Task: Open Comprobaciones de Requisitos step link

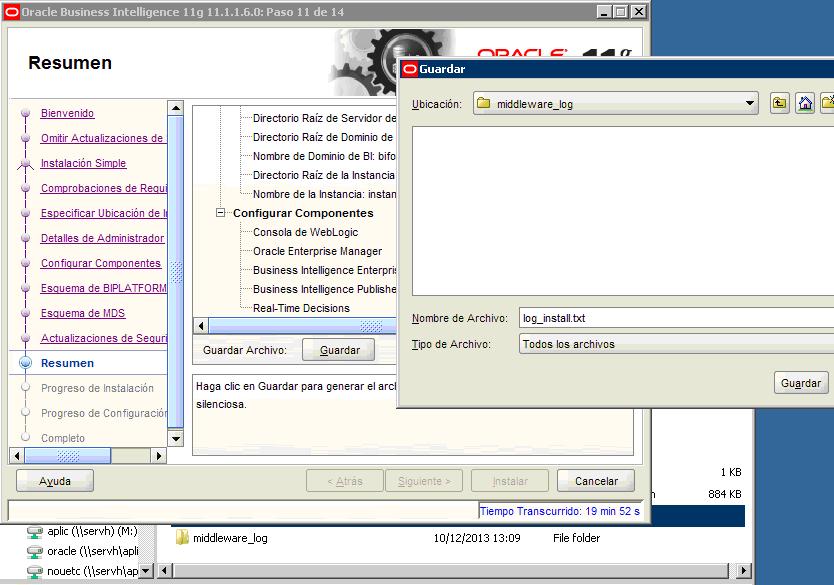Action: coord(104,188)
